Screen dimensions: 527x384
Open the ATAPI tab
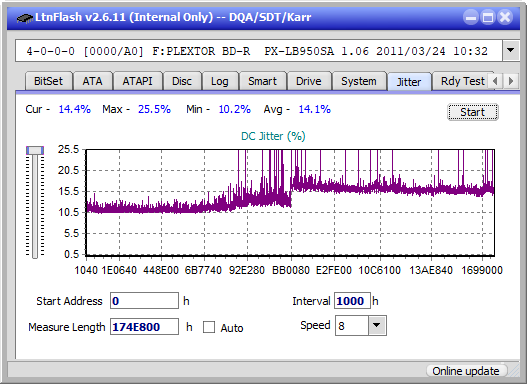click(x=137, y=81)
